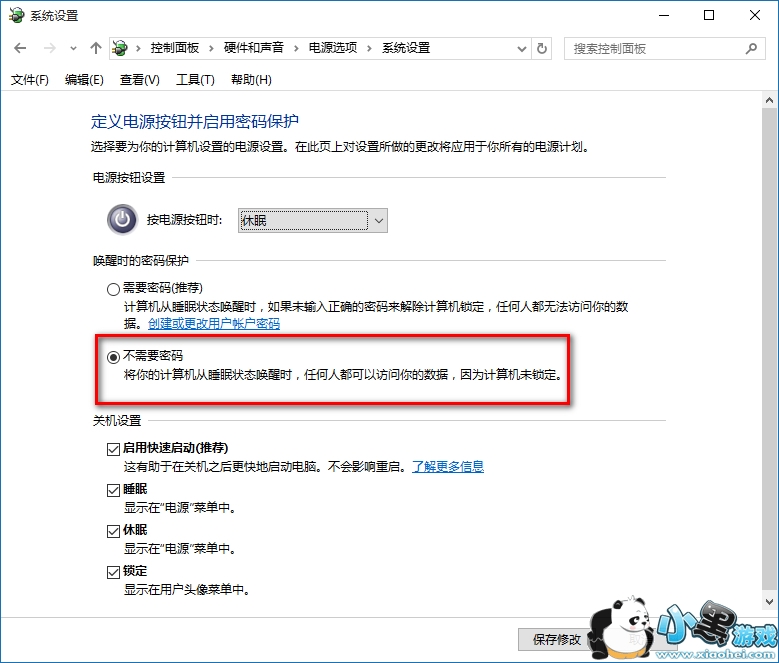Click the 关机设置 section label
Screen dimensions: 779x663
coord(117,421)
